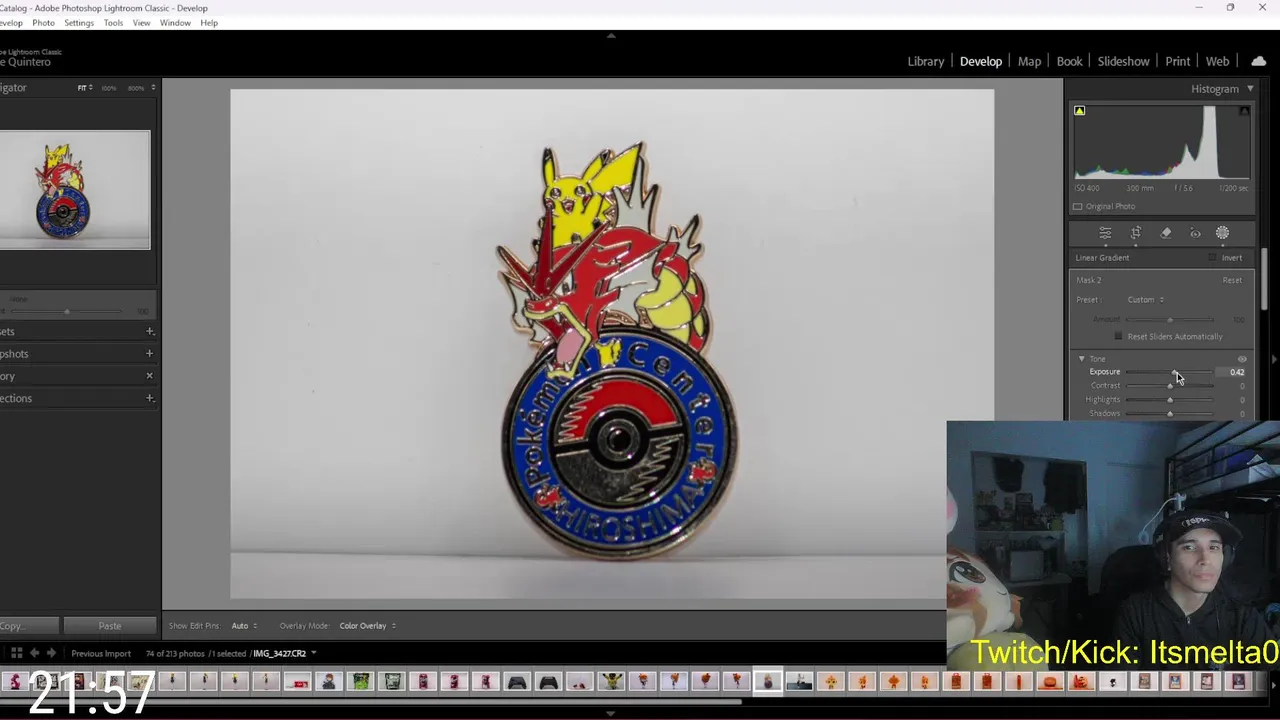
Task: Open the cloud sync status icon
Action: pyautogui.click(x=1258, y=61)
